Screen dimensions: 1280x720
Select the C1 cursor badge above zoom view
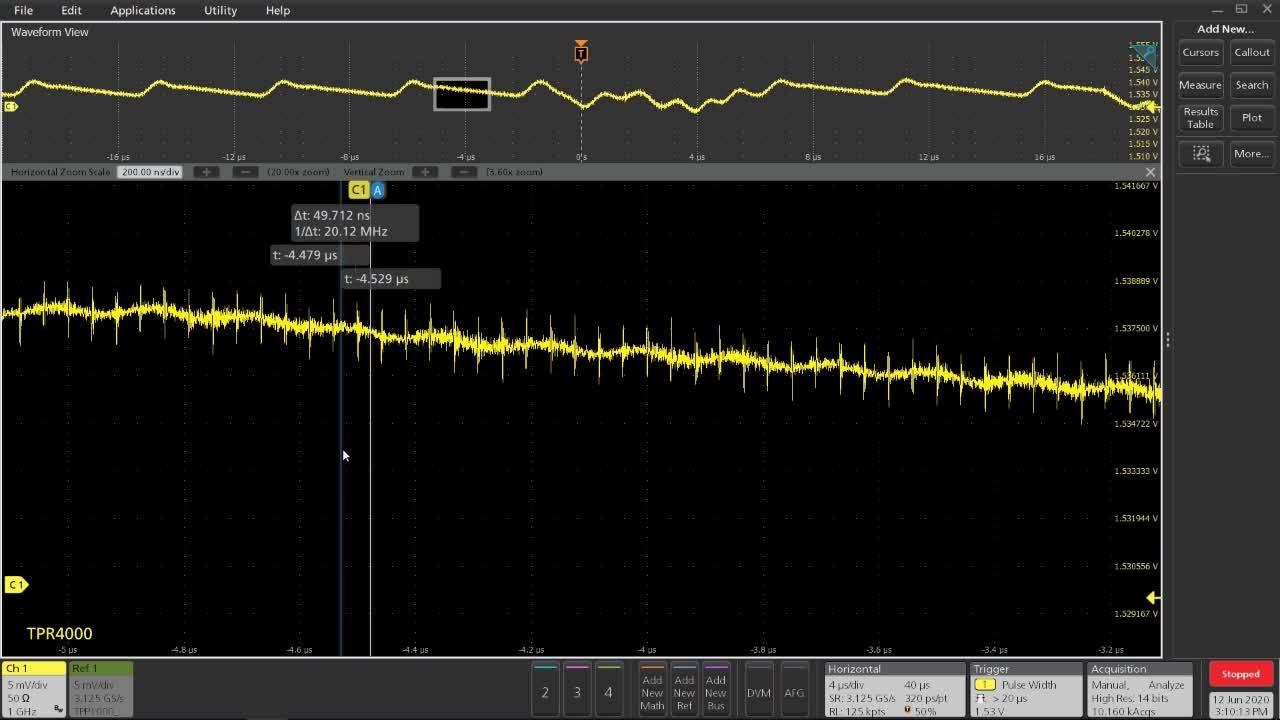tap(358, 189)
